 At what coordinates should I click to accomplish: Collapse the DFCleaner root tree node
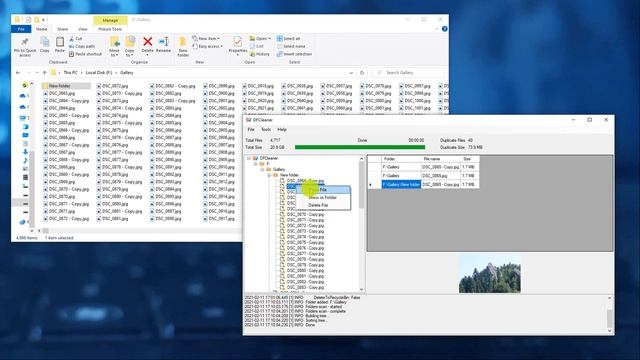pos(249,158)
